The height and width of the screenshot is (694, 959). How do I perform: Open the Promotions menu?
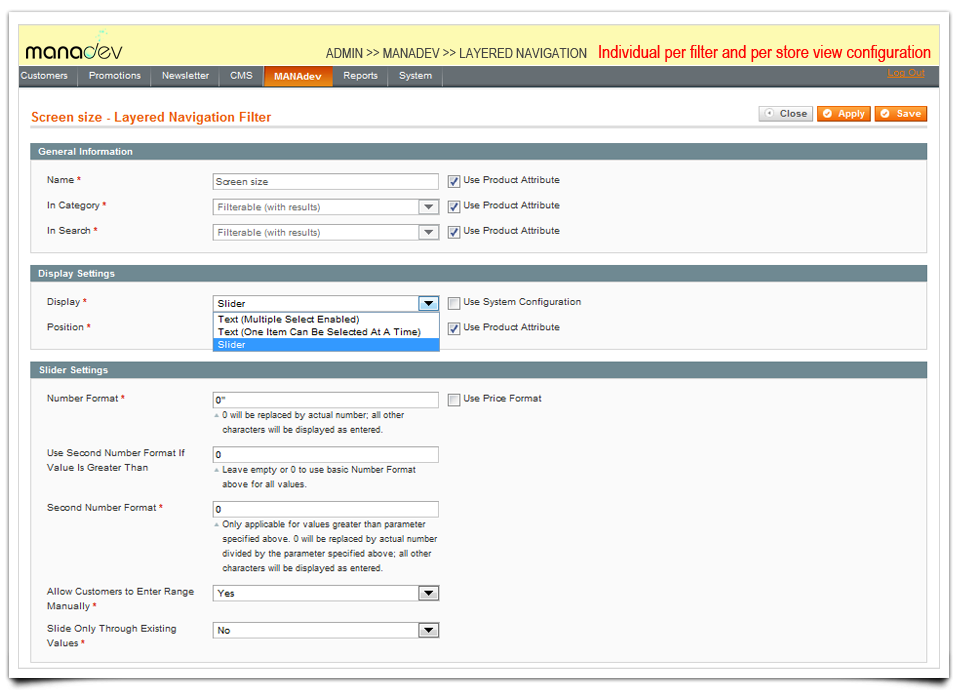[114, 76]
